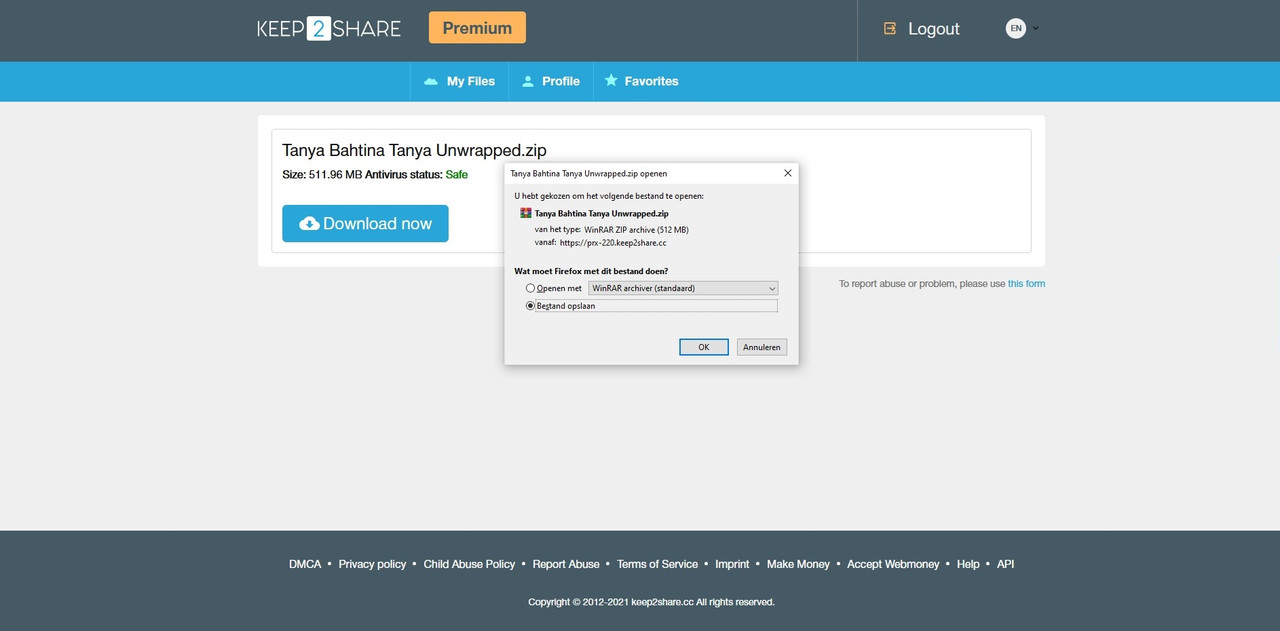Click the copyright text in the footer
1280x631 pixels.
point(651,602)
